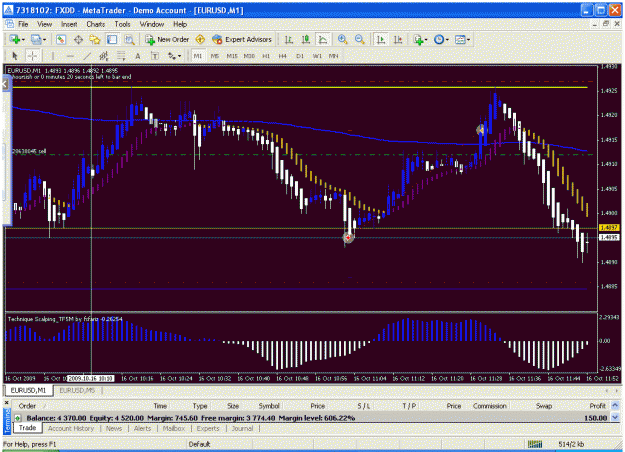This screenshot has width=625, height=452.
Task: Open the Market Watch panel icon
Action: point(61,39)
